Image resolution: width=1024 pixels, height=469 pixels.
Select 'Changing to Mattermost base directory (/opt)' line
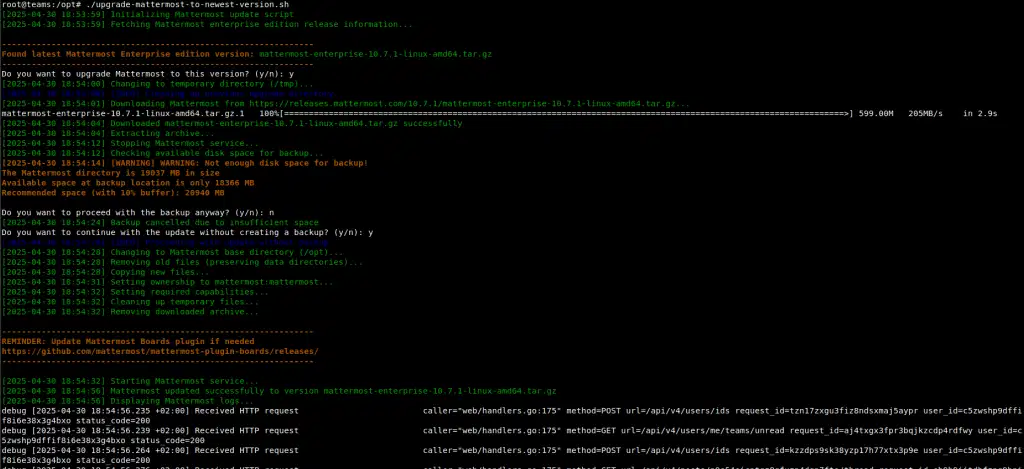(x=172, y=252)
